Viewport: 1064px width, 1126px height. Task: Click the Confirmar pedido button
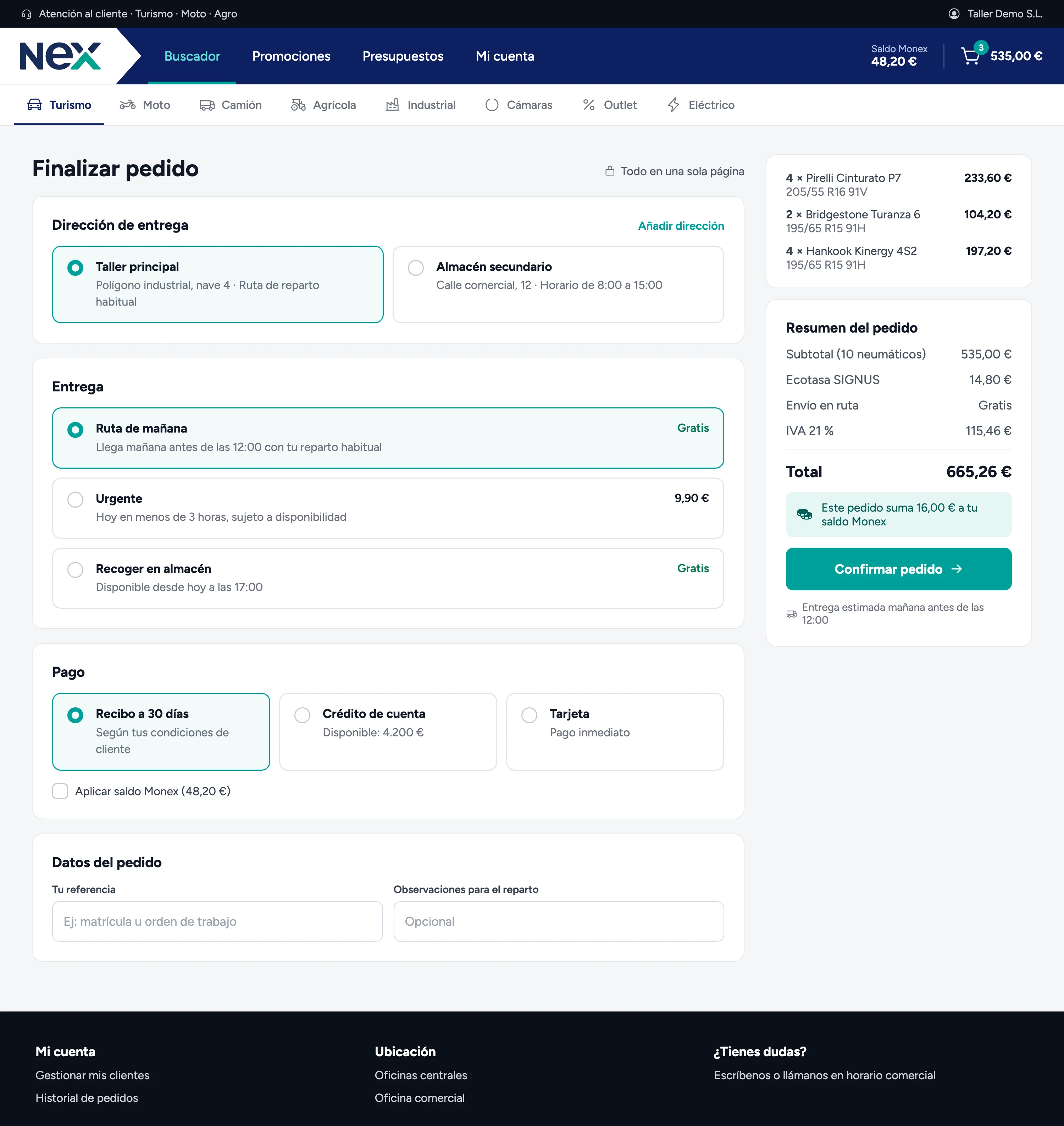(x=898, y=569)
